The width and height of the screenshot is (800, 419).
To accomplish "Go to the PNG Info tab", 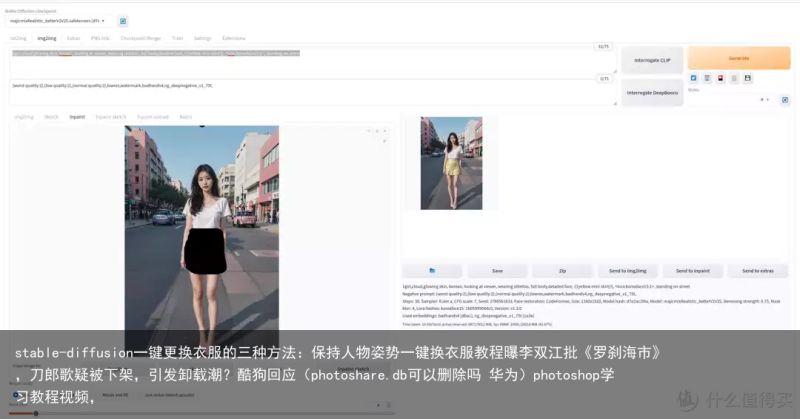I will pos(100,38).
